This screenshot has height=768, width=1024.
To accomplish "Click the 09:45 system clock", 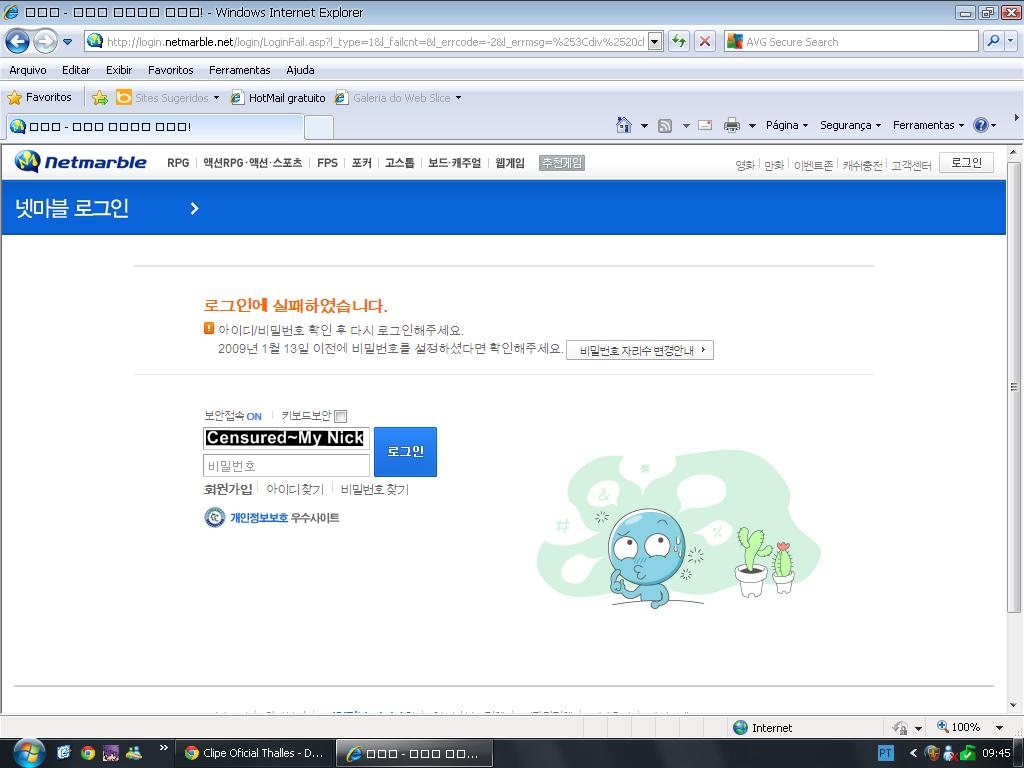I will (996, 753).
